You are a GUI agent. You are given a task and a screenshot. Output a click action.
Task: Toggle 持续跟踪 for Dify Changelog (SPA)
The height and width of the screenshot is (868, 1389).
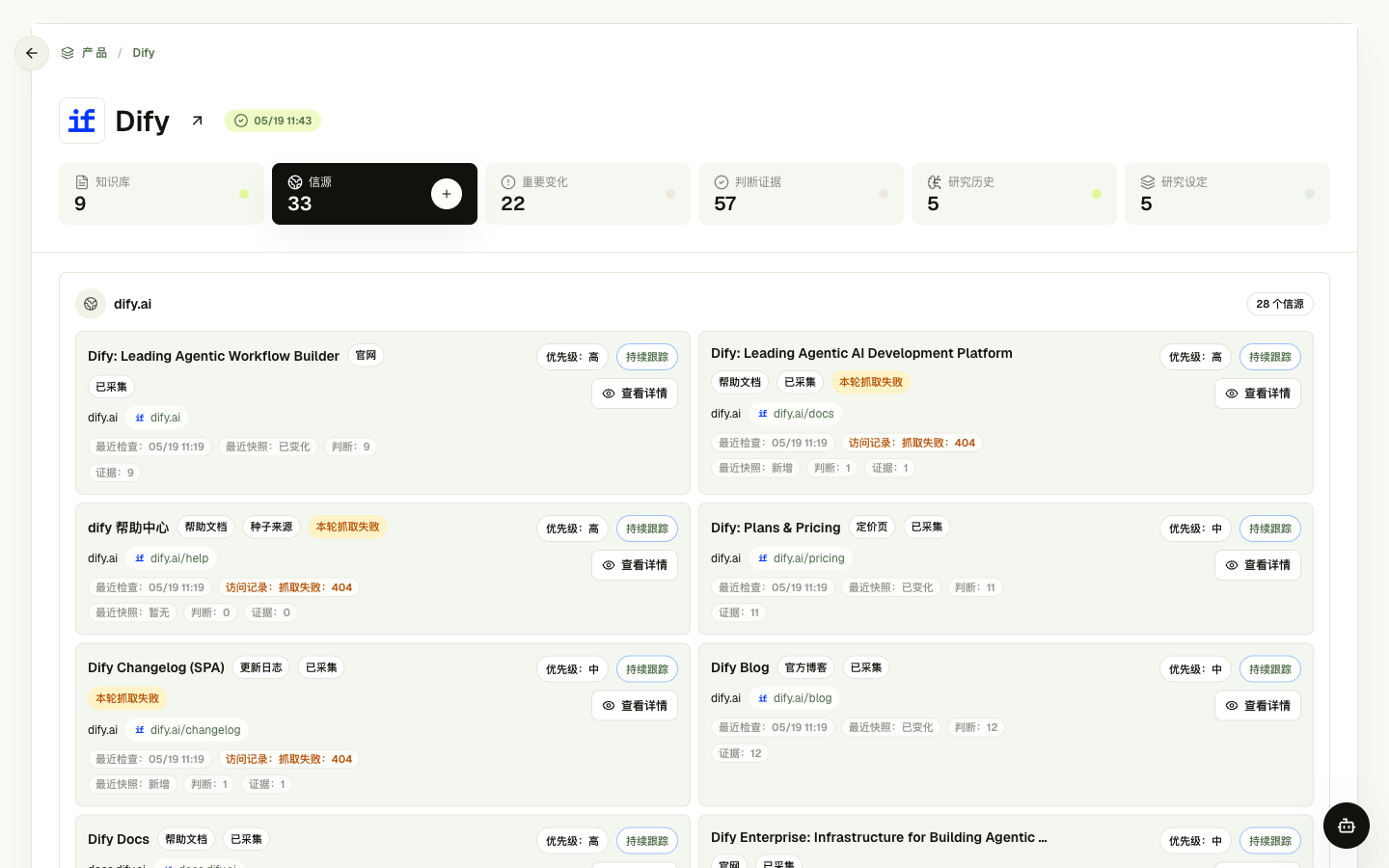click(x=647, y=669)
